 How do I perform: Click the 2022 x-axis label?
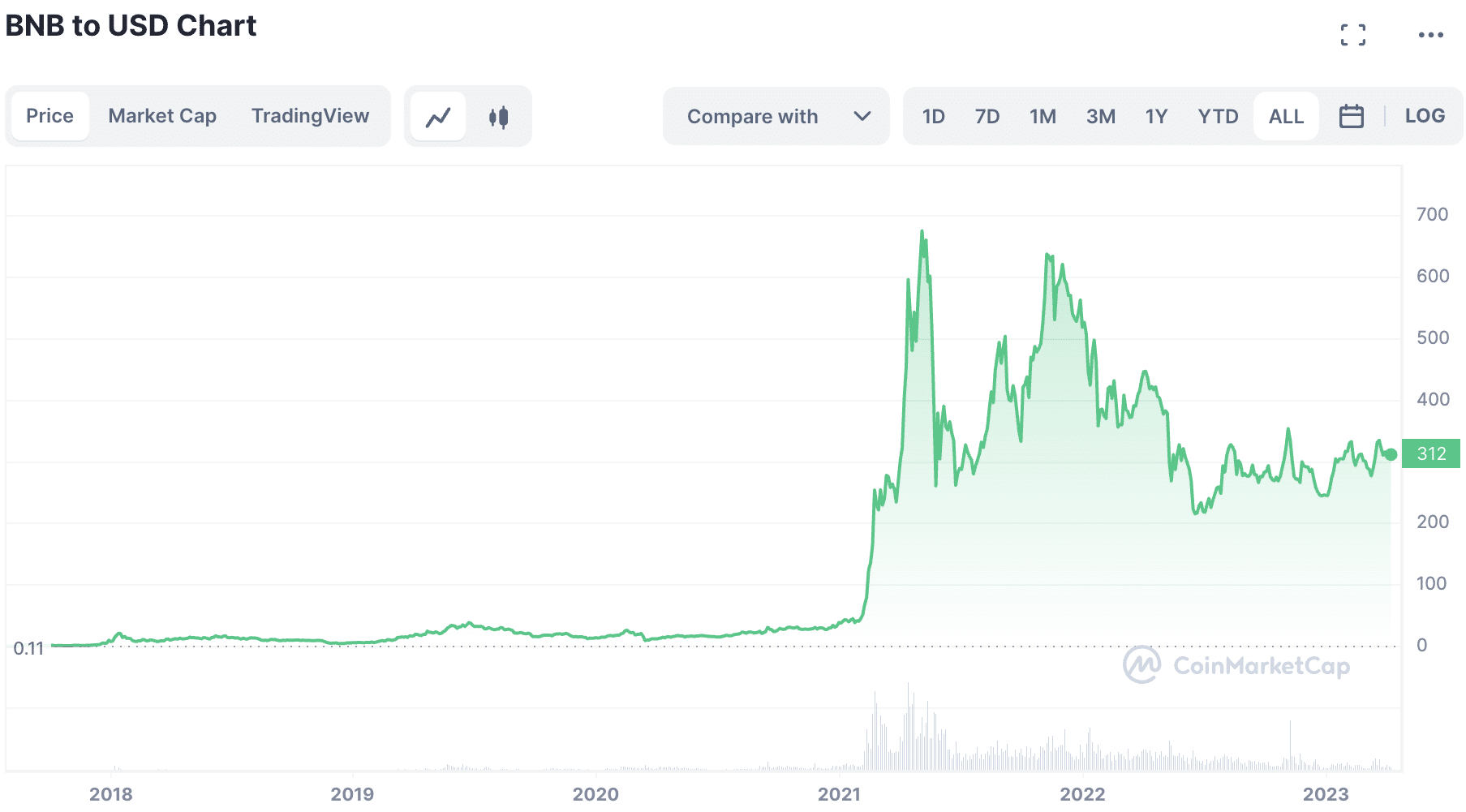(1082, 794)
